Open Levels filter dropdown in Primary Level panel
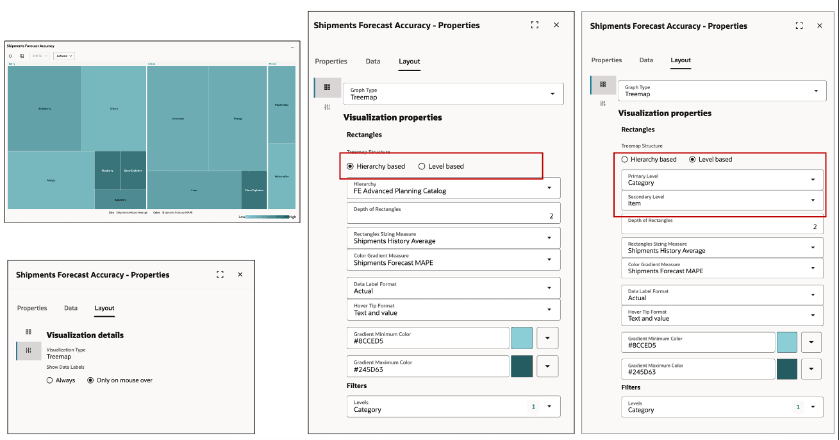Screen dimensions: 840x440 point(722,407)
